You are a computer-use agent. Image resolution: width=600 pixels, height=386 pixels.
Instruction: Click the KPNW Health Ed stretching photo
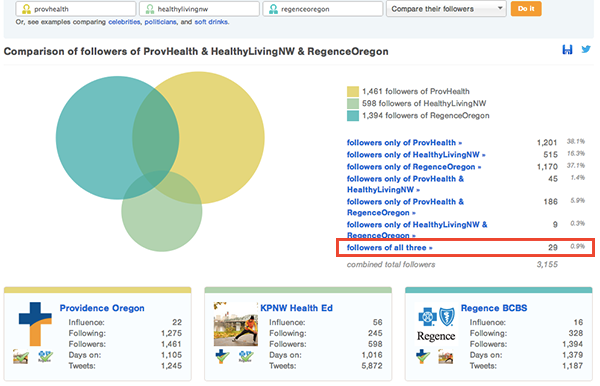236,324
